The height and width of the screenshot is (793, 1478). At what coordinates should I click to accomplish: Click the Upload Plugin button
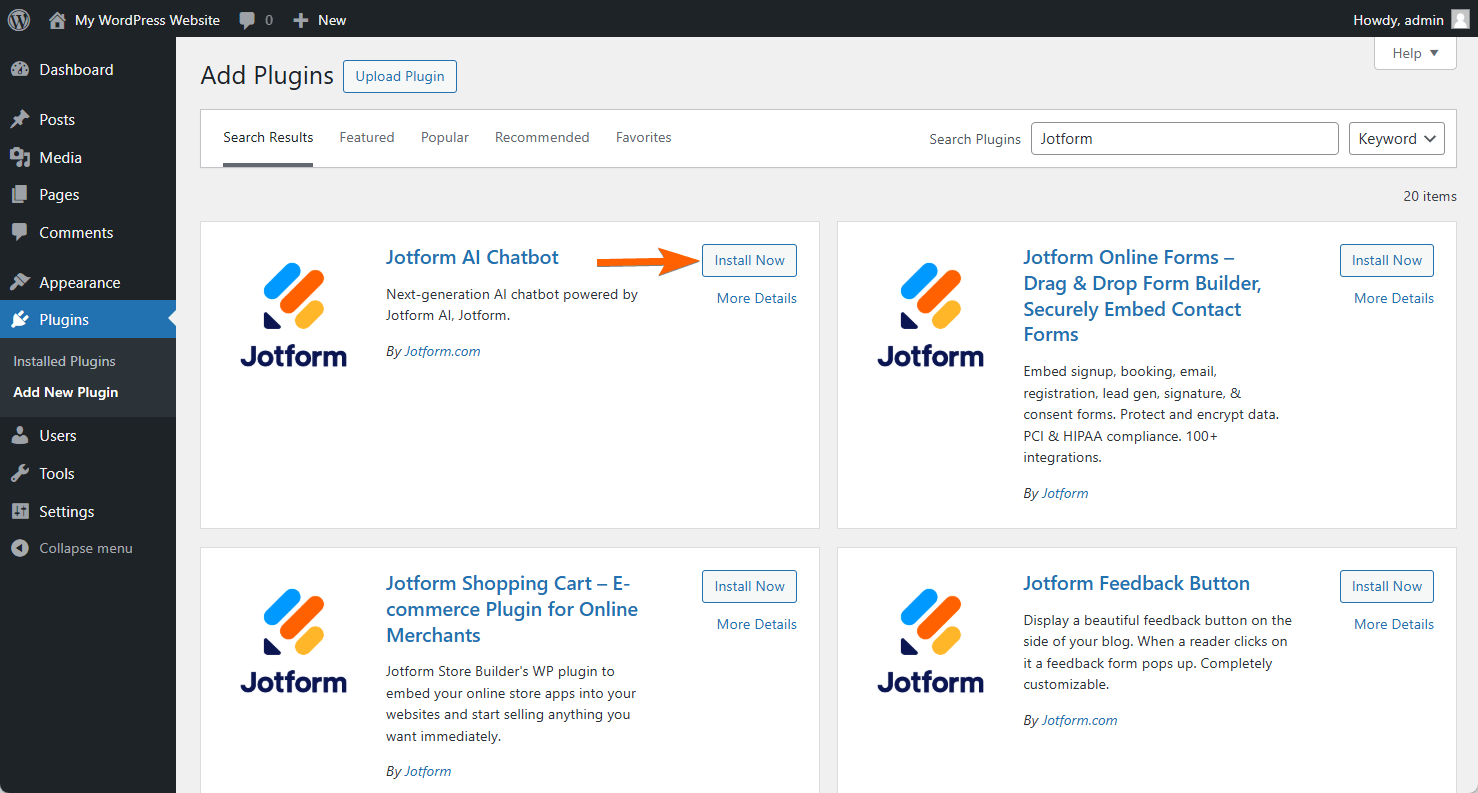coord(400,77)
